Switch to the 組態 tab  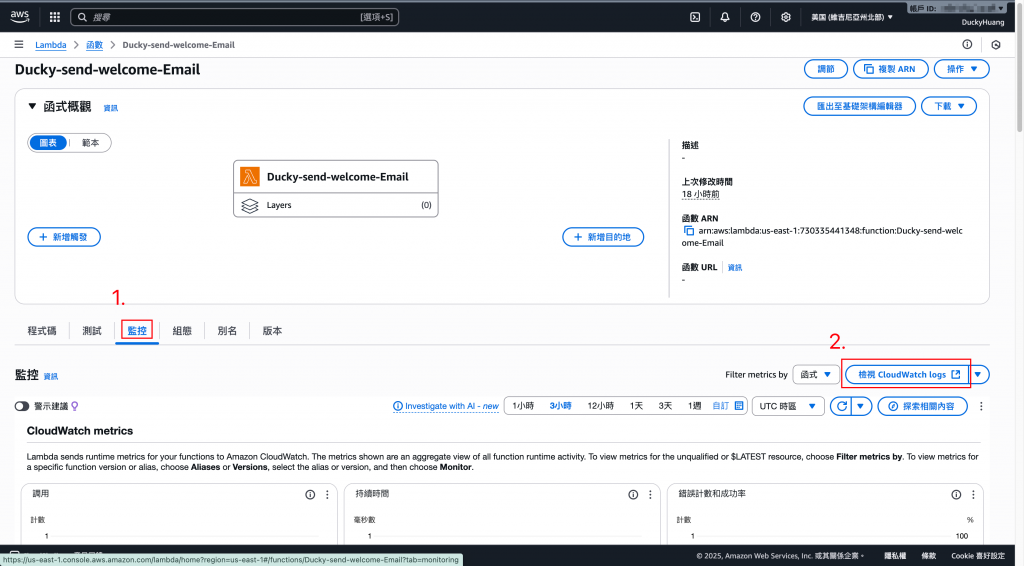click(182, 331)
